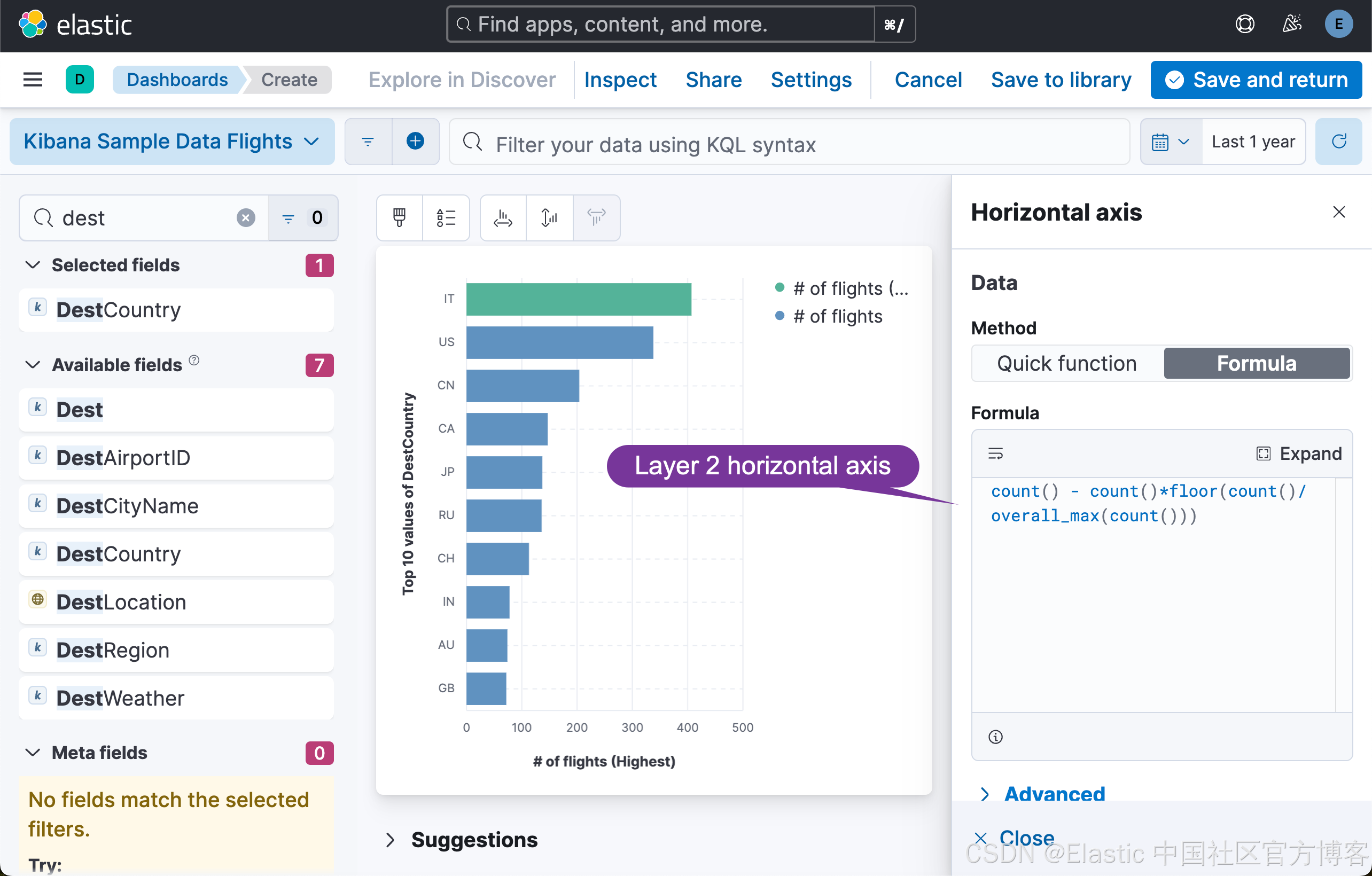This screenshot has width=1372, height=876.
Task: Open the legend settings icon
Action: point(446,217)
